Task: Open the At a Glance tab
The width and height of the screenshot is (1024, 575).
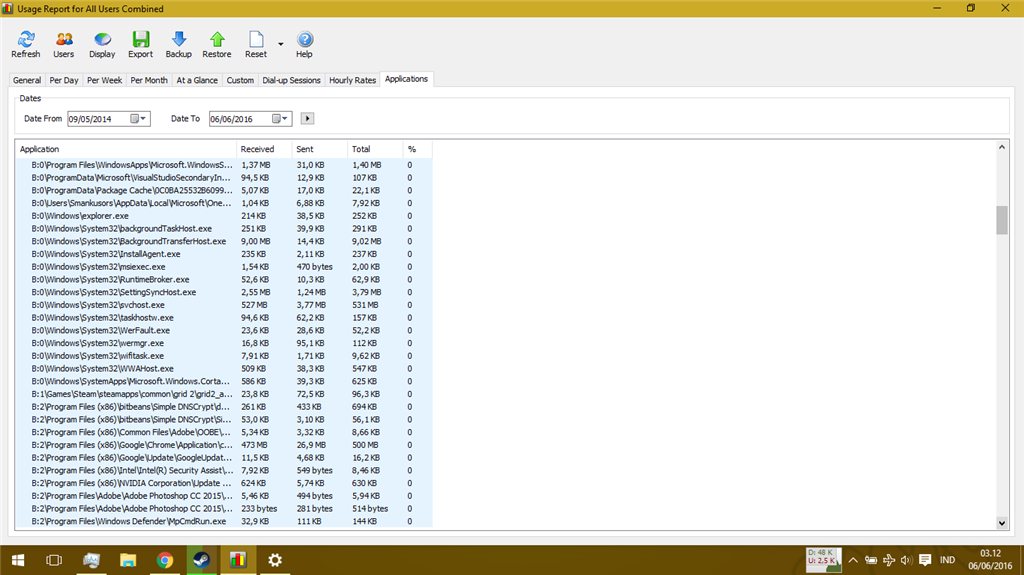Action: [197, 80]
